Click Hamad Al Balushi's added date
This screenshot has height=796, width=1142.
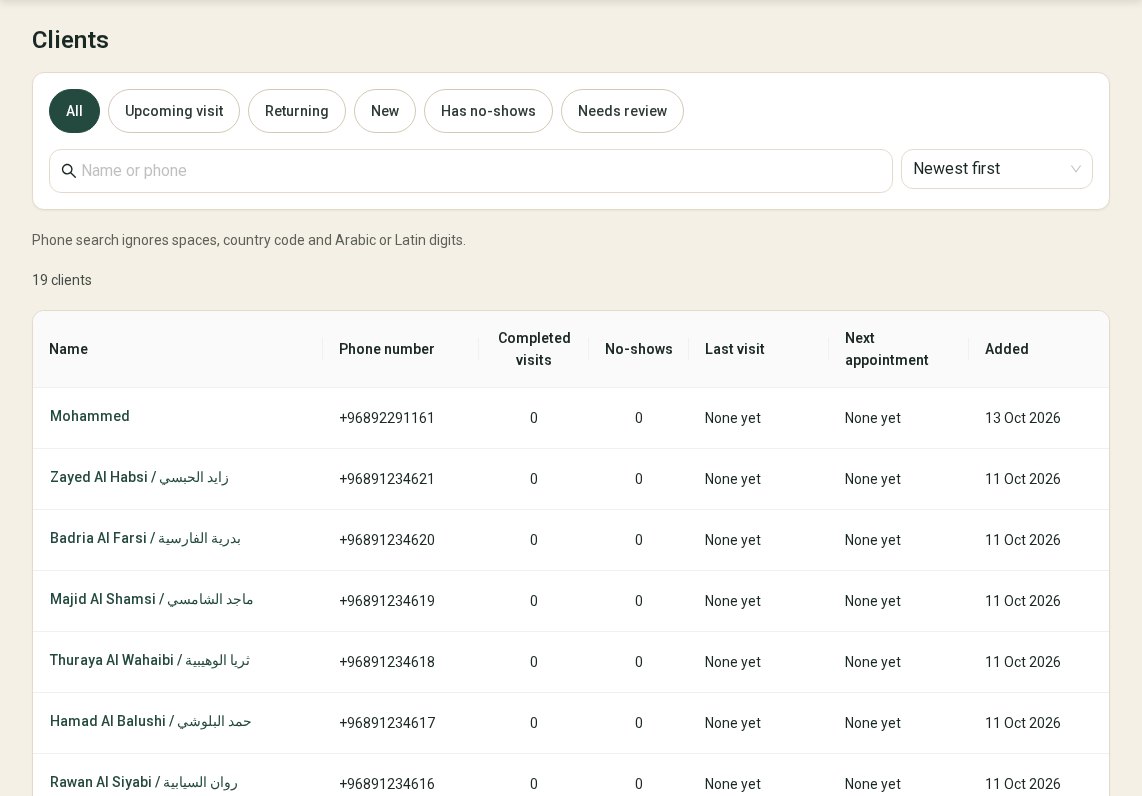pos(1023,723)
